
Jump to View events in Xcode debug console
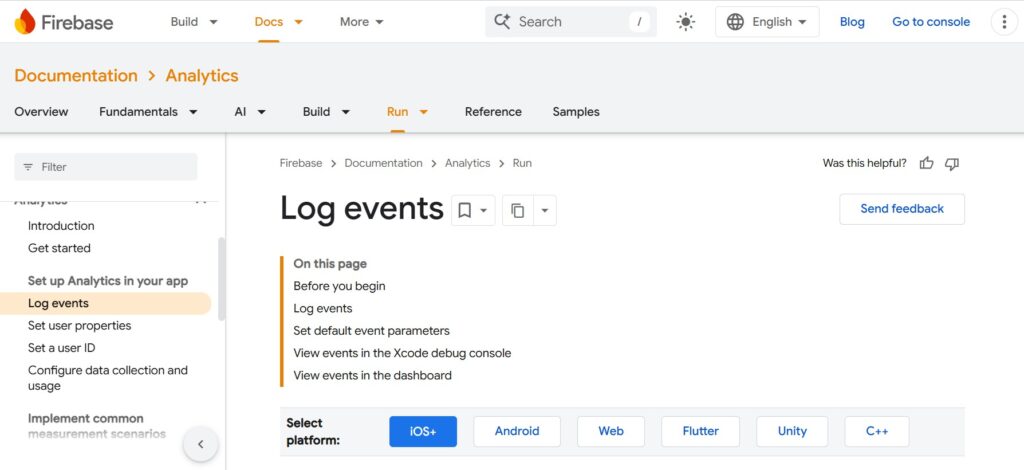point(402,353)
